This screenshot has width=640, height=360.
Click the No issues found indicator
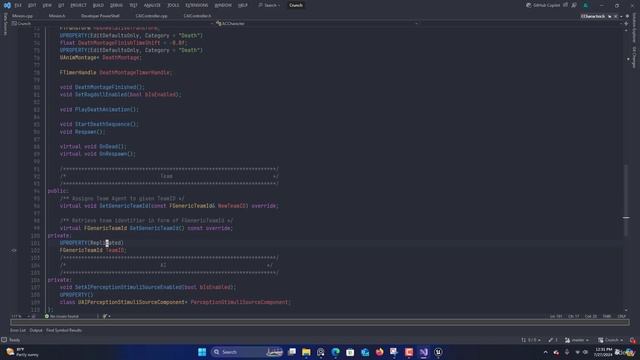click(x=62, y=316)
